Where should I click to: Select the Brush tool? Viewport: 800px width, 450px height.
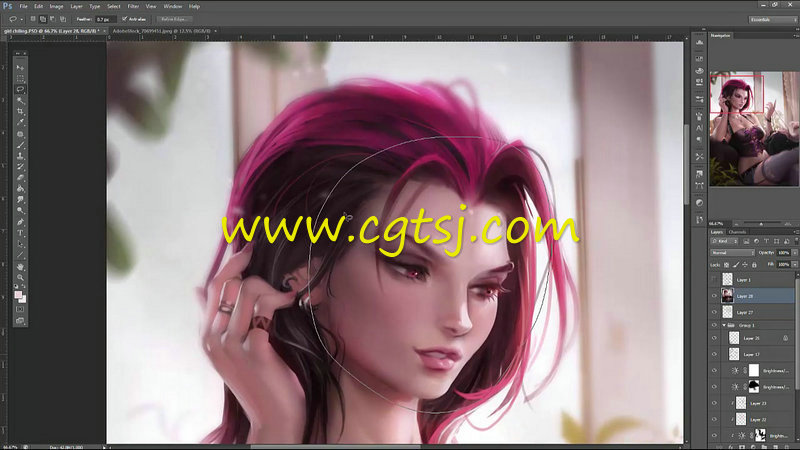(x=20, y=145)
